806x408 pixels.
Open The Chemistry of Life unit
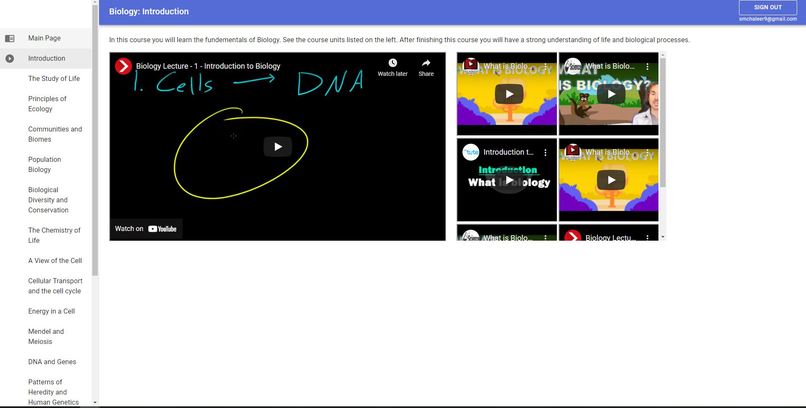pos(54,235)
